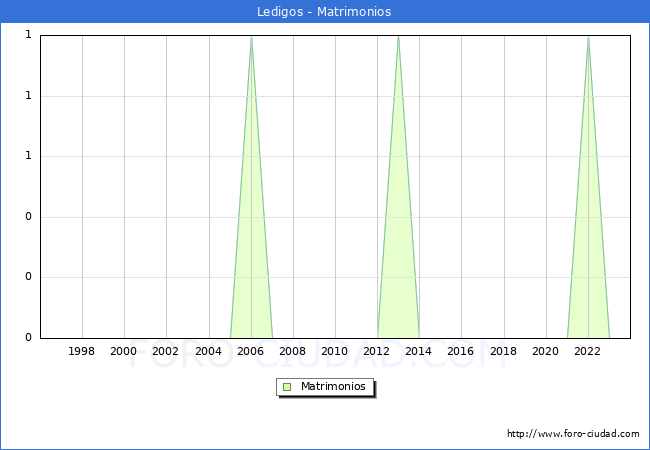Click the Matrimonios legend label
The width and height of the screenshot is (650, 450).
(333, 386)
